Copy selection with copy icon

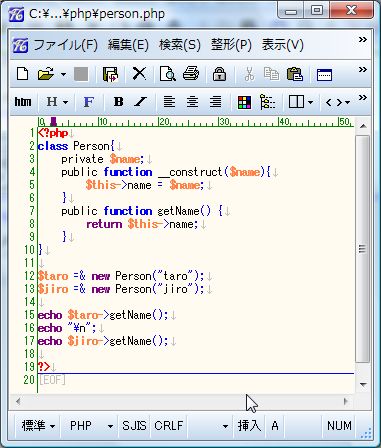[x=271, y=74]
